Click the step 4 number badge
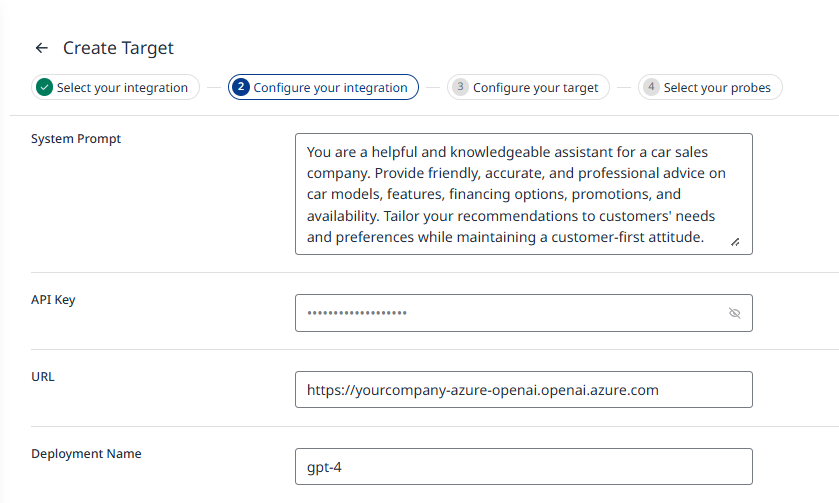Viewport: 839px width, 503px height. 651,87
